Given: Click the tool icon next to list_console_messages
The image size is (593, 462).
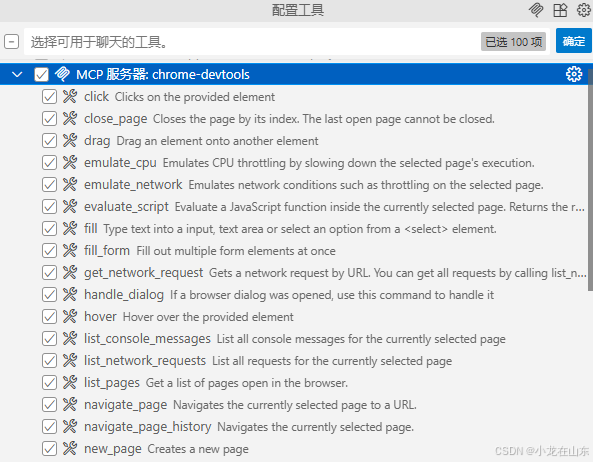Looking at the screenshot, I should [70, 338].
